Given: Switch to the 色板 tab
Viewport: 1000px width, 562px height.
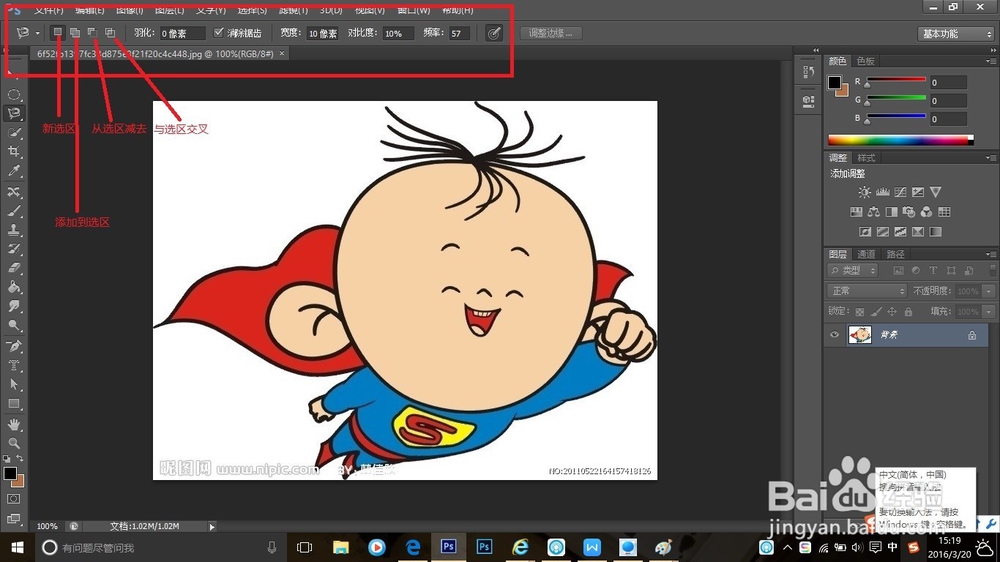Looking at the screenshot, I should [865, 61].
